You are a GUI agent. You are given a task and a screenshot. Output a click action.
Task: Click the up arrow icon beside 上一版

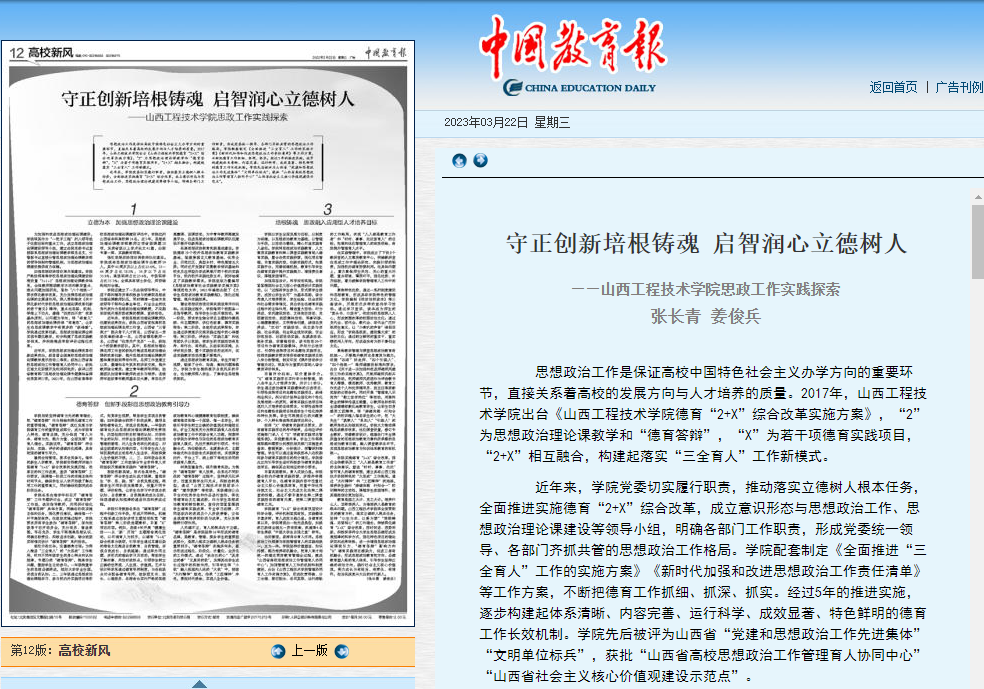[x=279, y=651]
